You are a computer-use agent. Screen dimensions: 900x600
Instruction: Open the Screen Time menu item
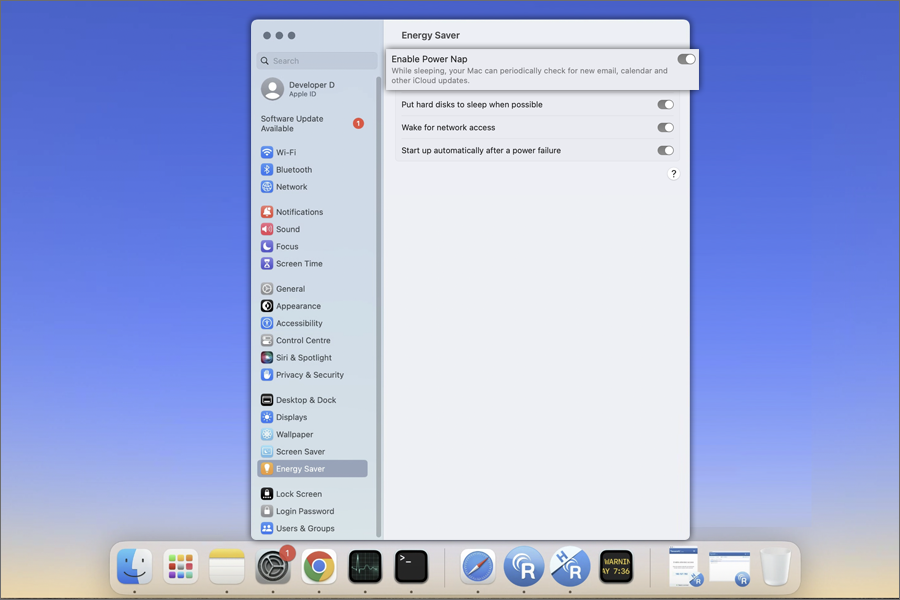click(299, 264)
